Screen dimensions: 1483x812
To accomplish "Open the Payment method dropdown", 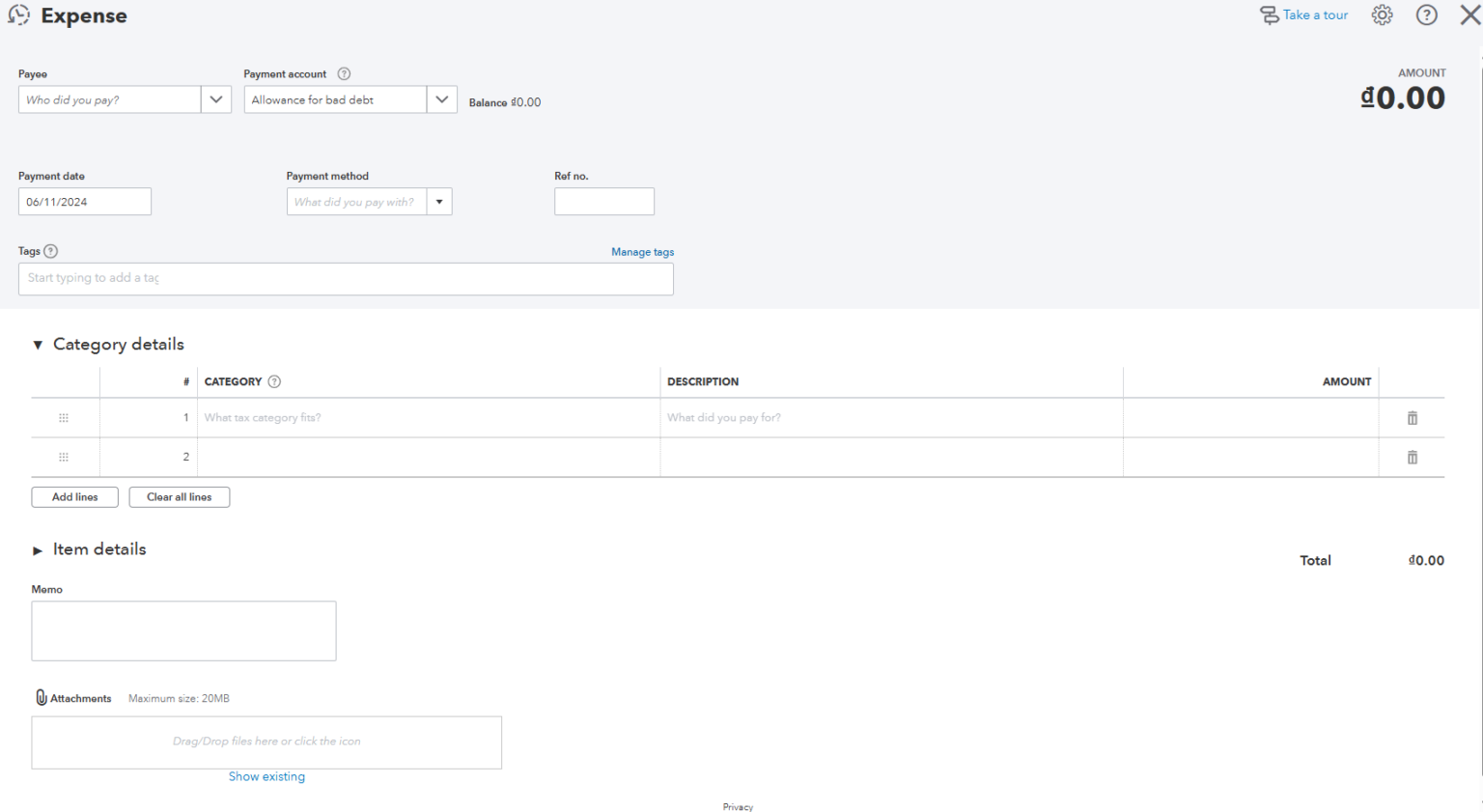I will tap(439, 201).
